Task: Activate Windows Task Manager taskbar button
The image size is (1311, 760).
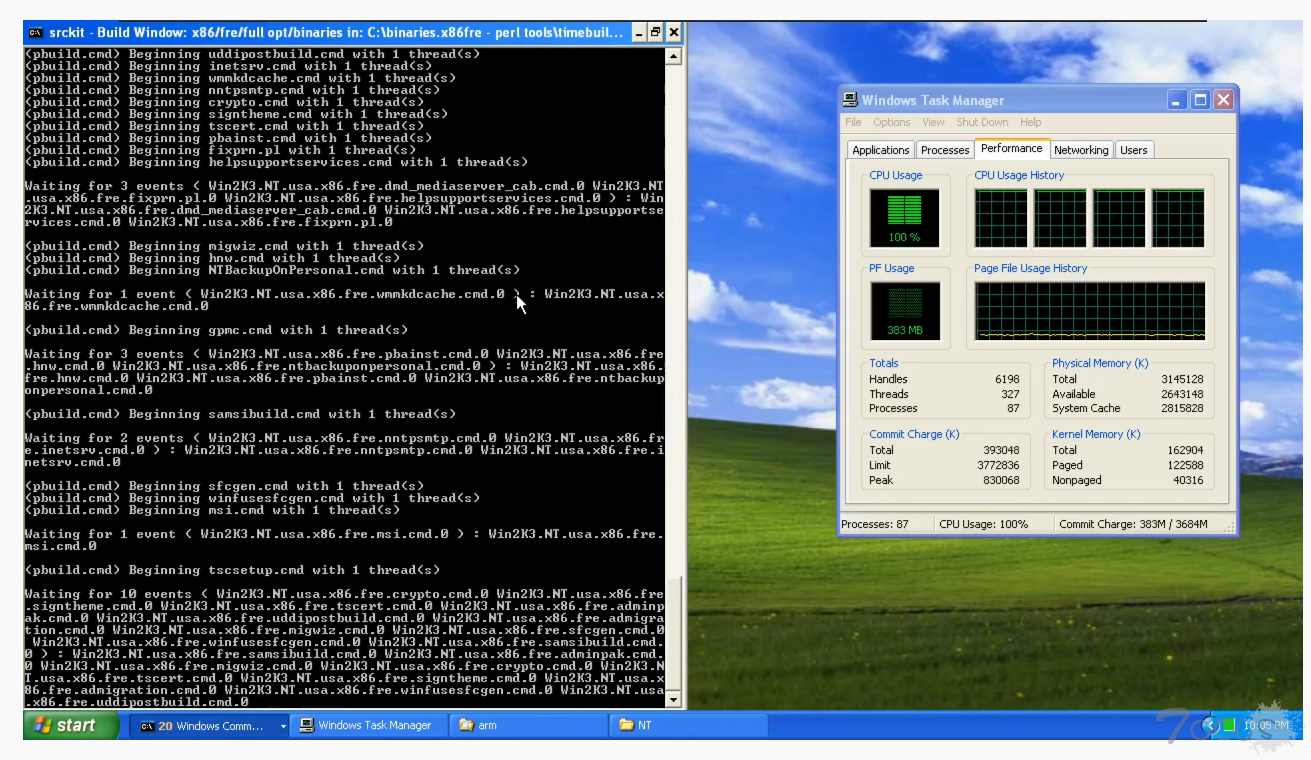Action: pyautogui.click(x=366, y=725)
